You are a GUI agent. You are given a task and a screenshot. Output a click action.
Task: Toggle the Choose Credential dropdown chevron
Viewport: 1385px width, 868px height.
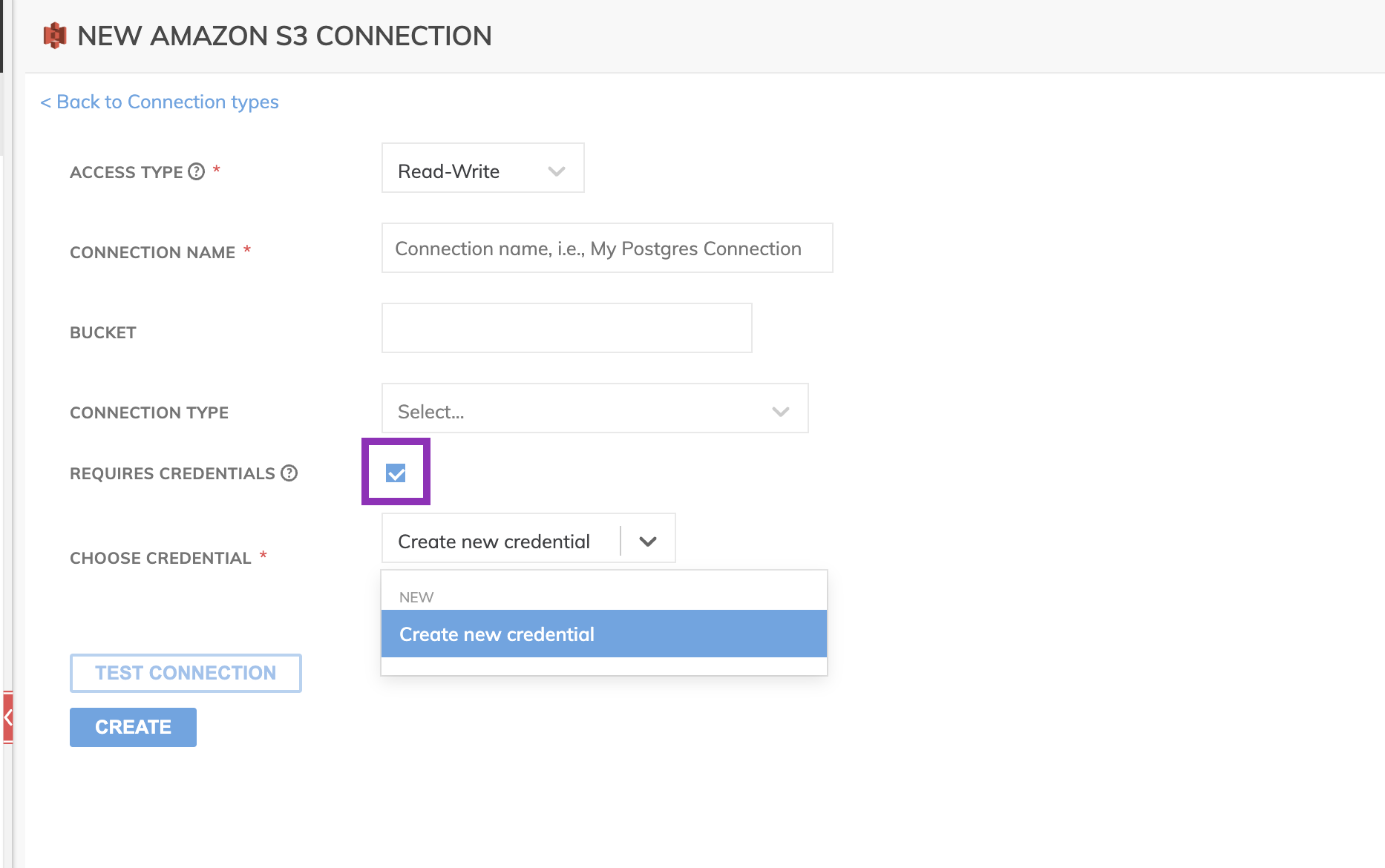coord(648,542)
